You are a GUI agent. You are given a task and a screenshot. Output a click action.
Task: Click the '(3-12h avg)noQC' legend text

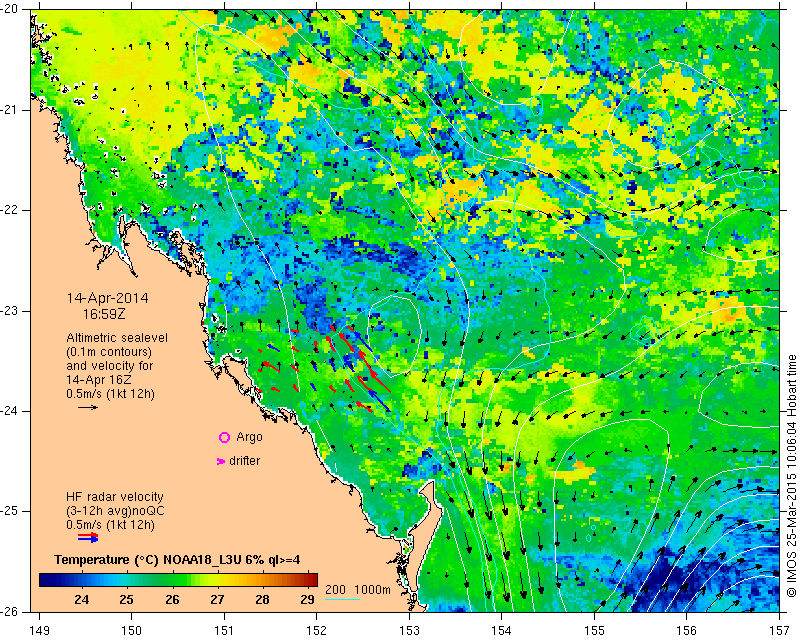point(115,511)
